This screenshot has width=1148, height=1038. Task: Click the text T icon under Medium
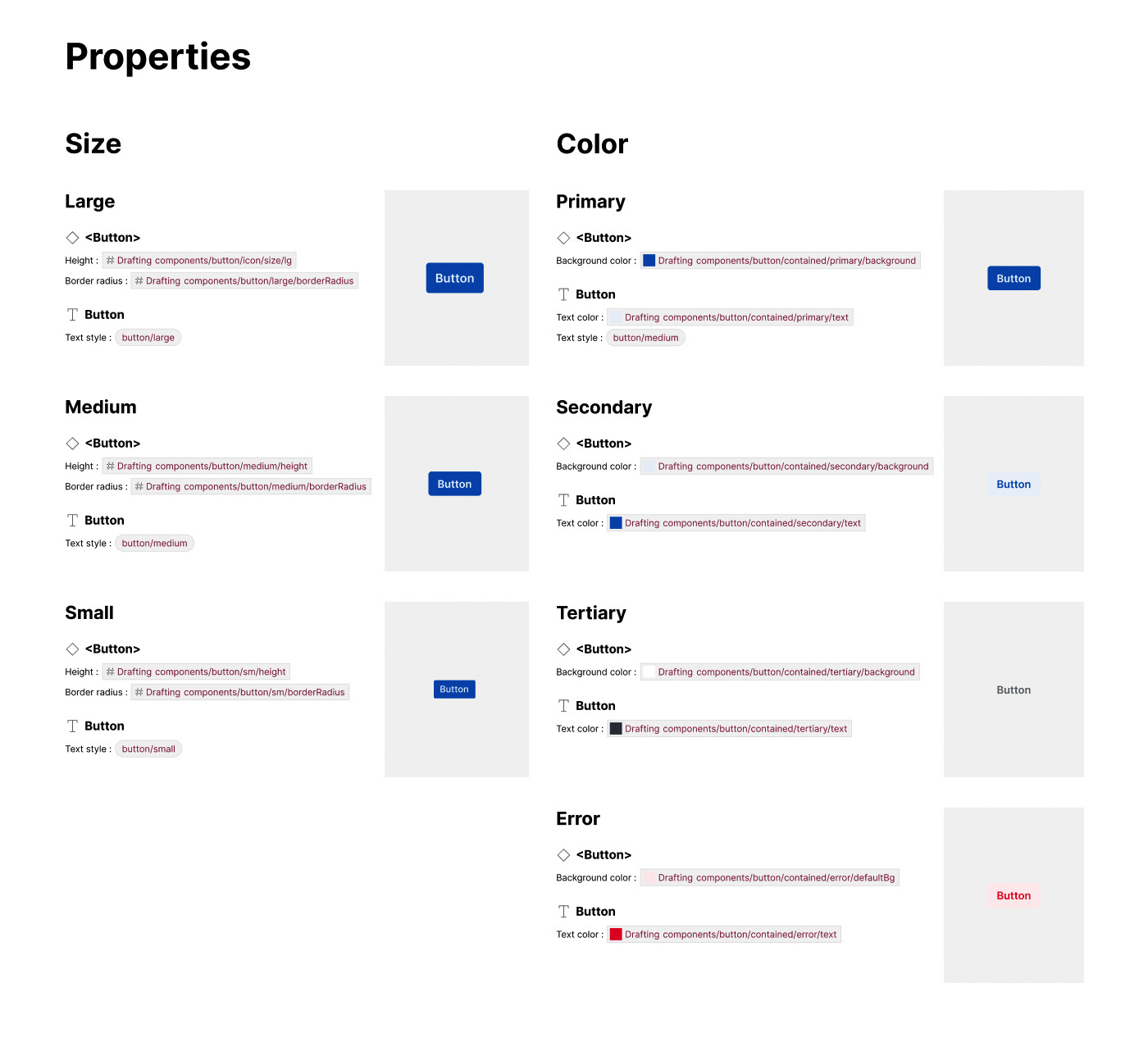(x=72, y=521)
